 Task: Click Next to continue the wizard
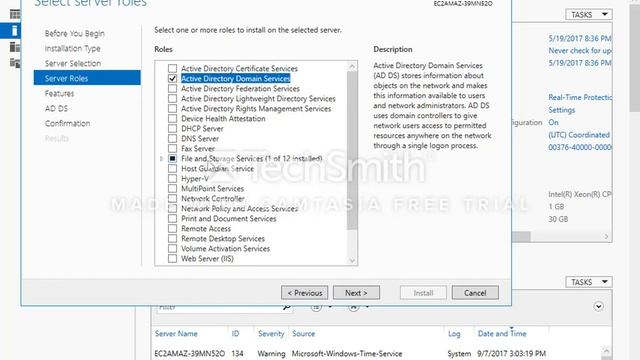point(356,293)
